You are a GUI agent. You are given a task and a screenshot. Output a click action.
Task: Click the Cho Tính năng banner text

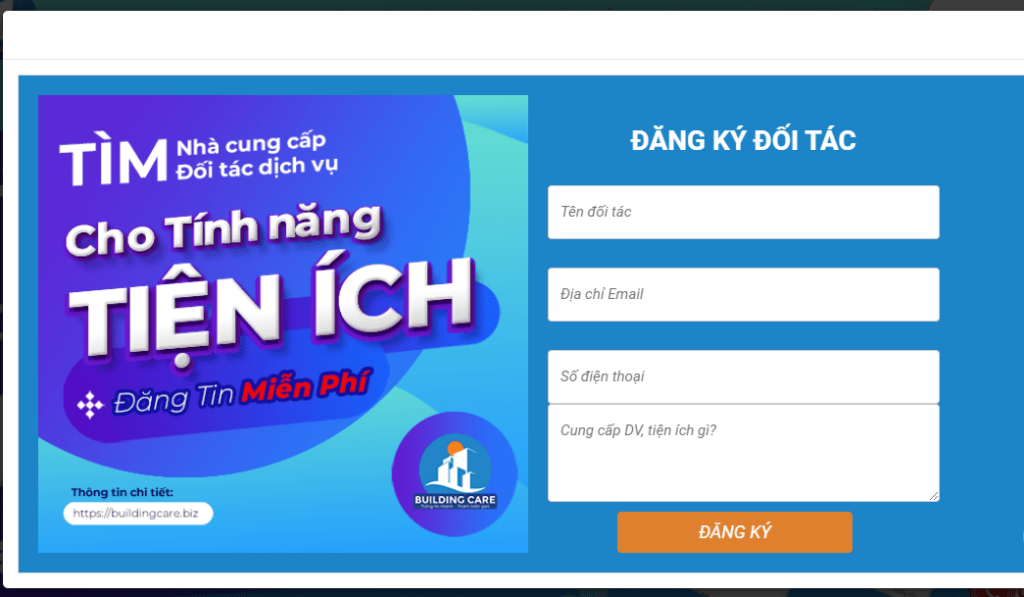click(223, 229)
